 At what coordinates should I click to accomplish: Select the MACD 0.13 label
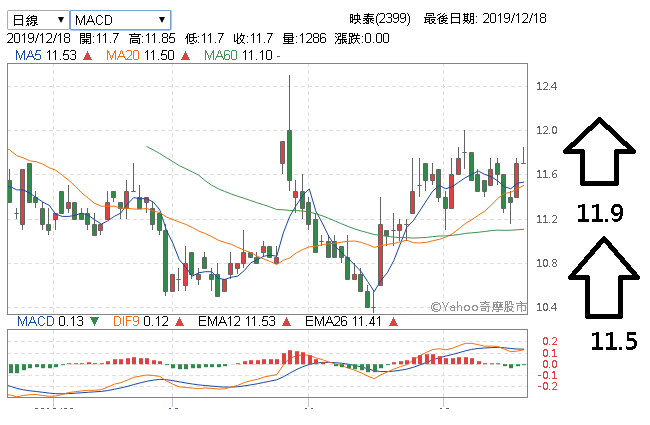50,321
